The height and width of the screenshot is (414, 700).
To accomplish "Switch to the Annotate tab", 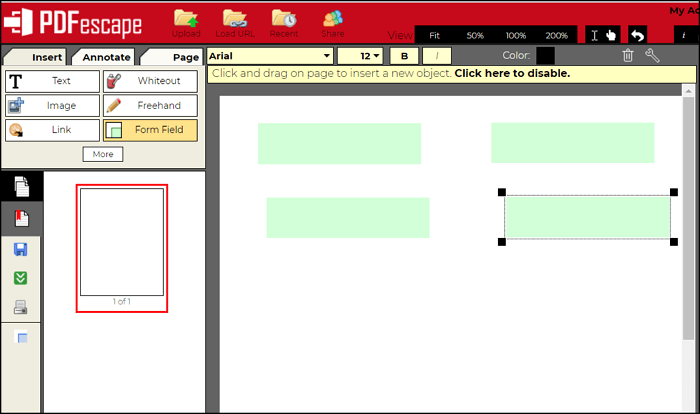I will pos(106,57).
